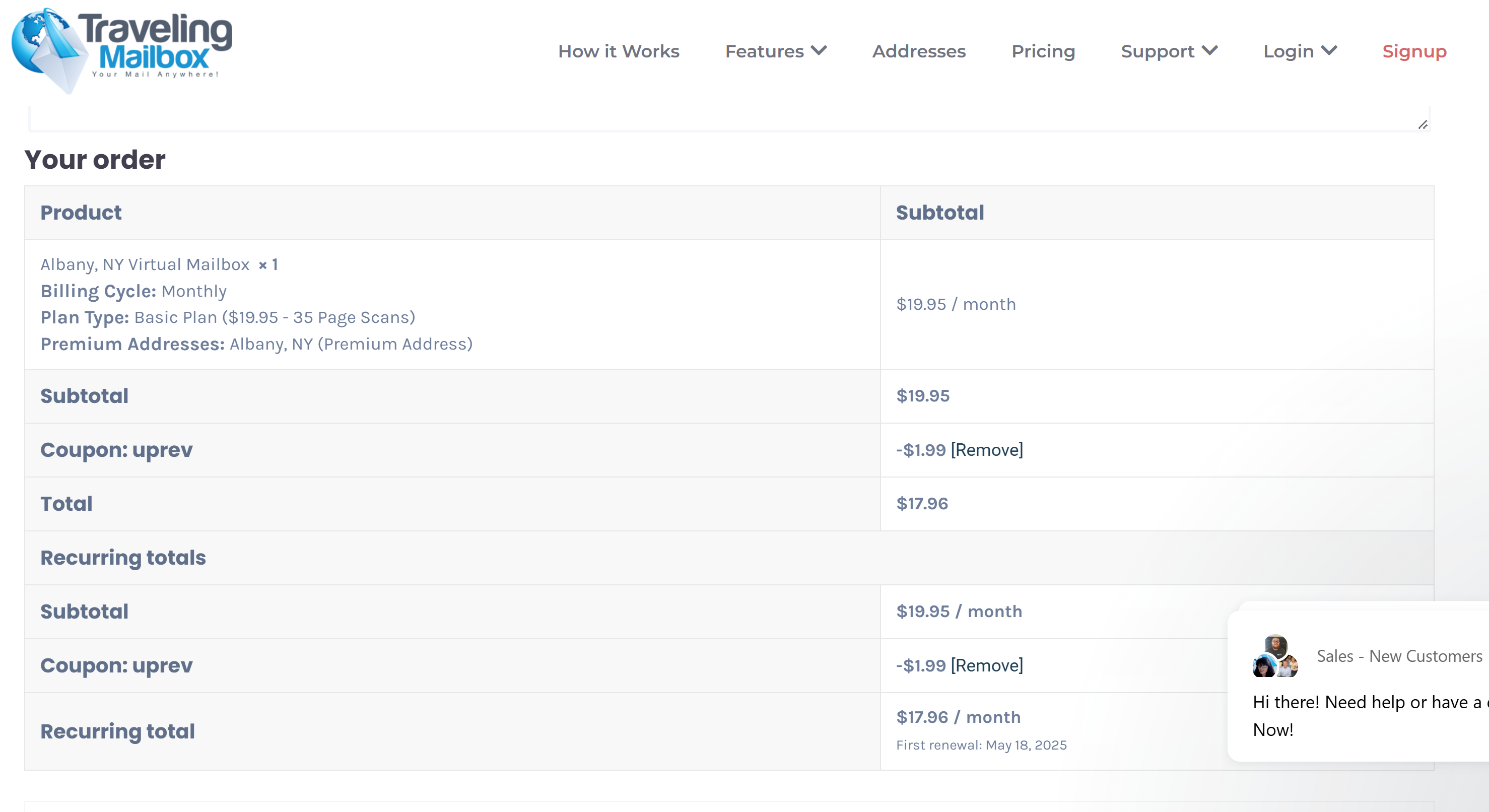
Task: Click the Signup link
Action: click(1414, 51)
